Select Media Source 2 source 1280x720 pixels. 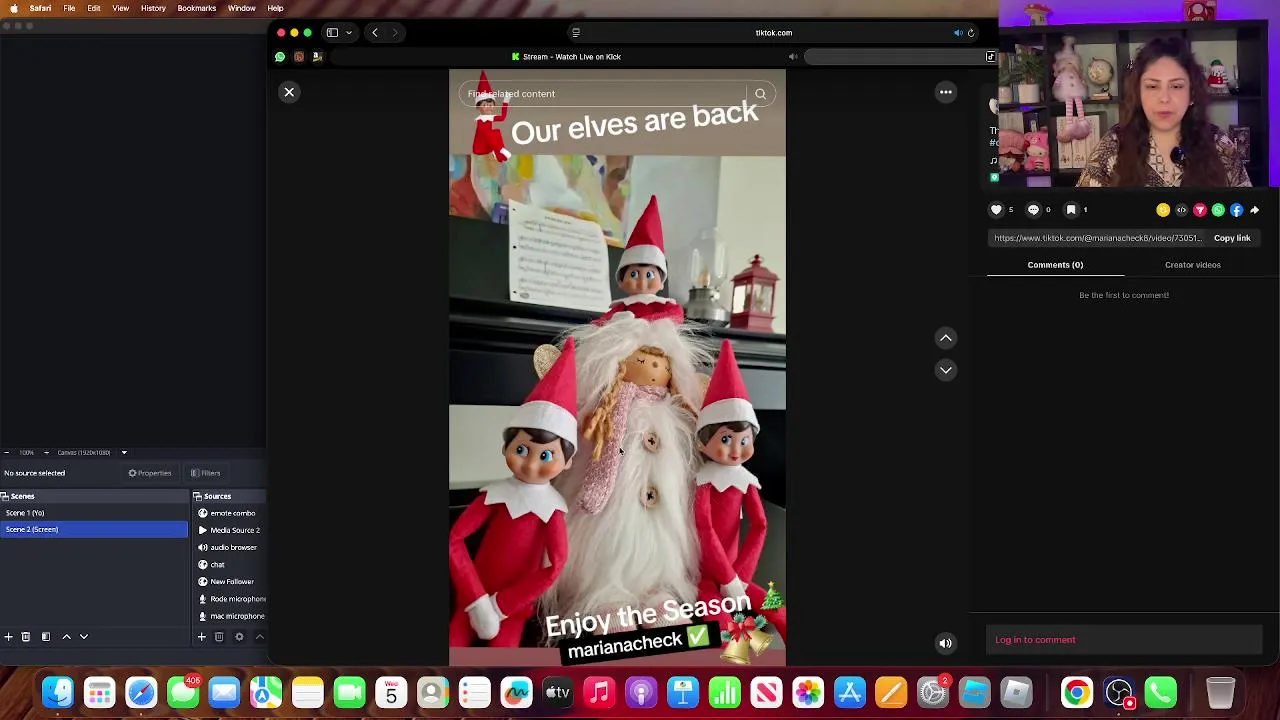(x=230, y=530)
